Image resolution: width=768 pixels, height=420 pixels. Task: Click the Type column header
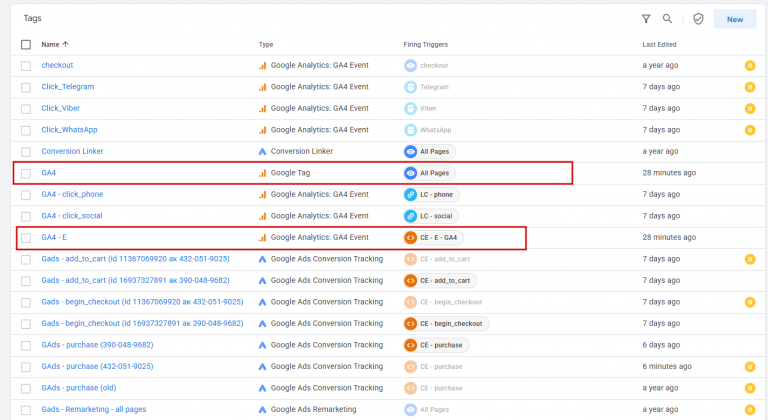point(266,45)
